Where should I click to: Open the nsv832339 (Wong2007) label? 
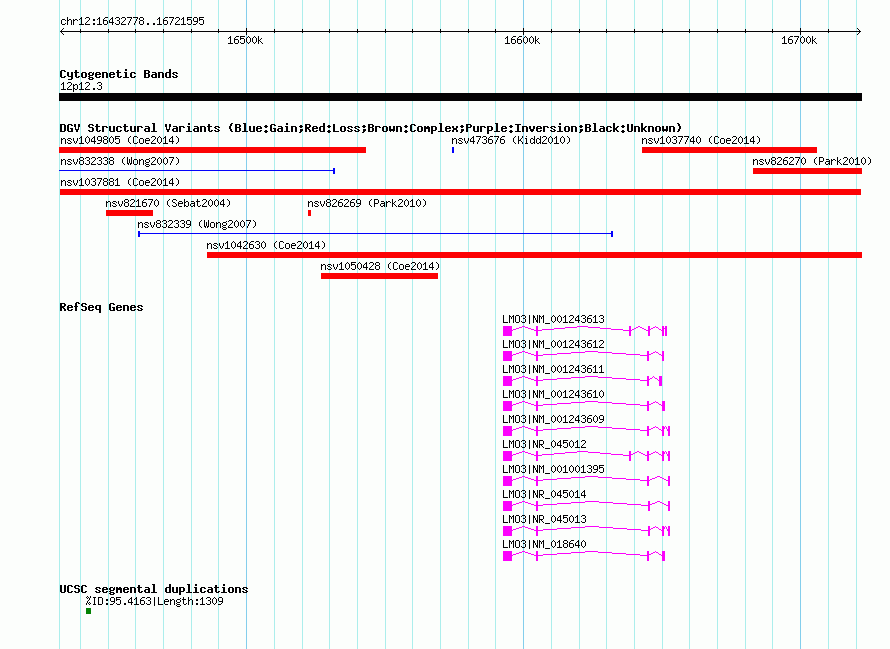click(197, 224)
